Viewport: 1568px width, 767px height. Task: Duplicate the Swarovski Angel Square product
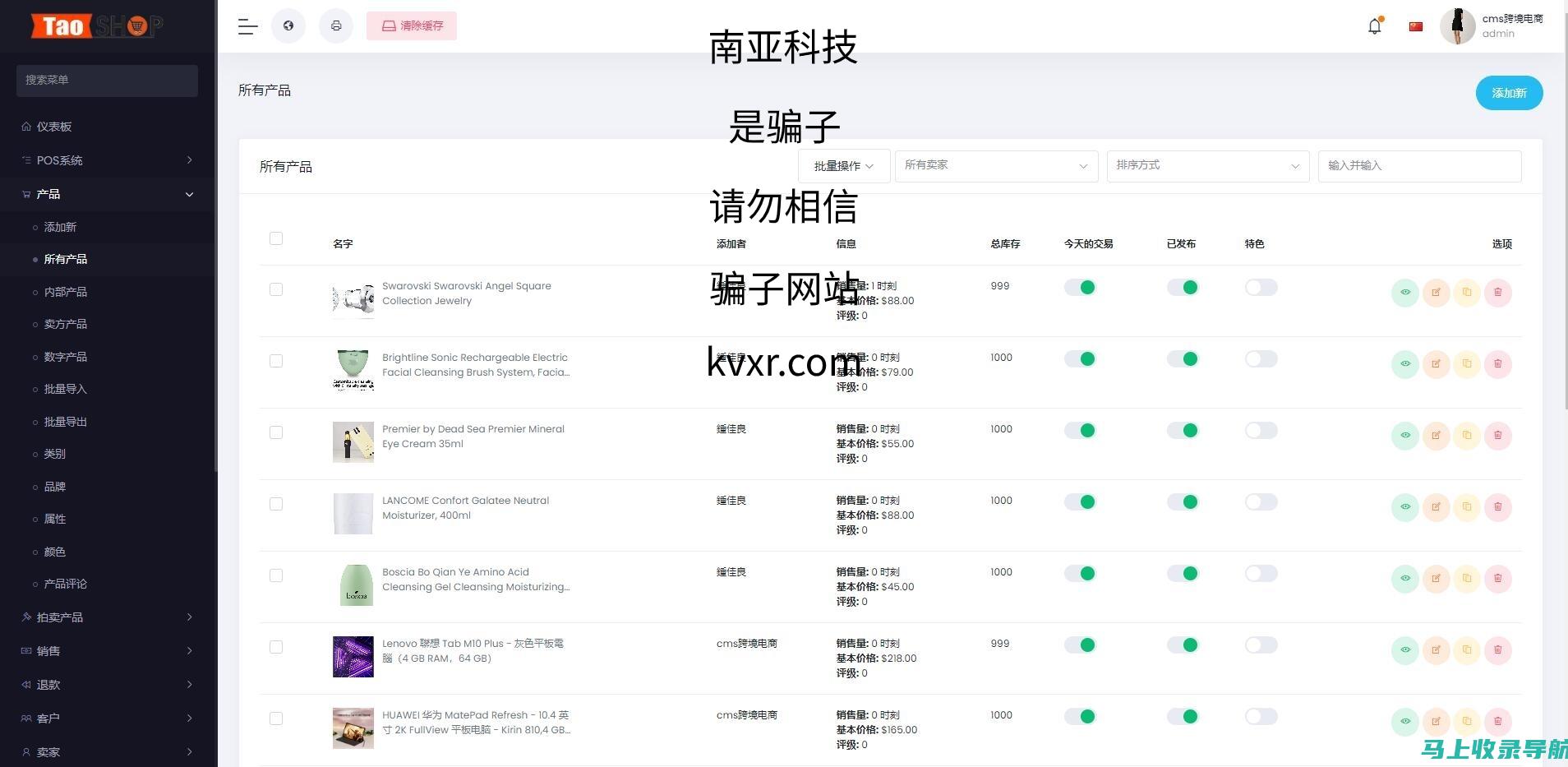[x=1467, y=293]
